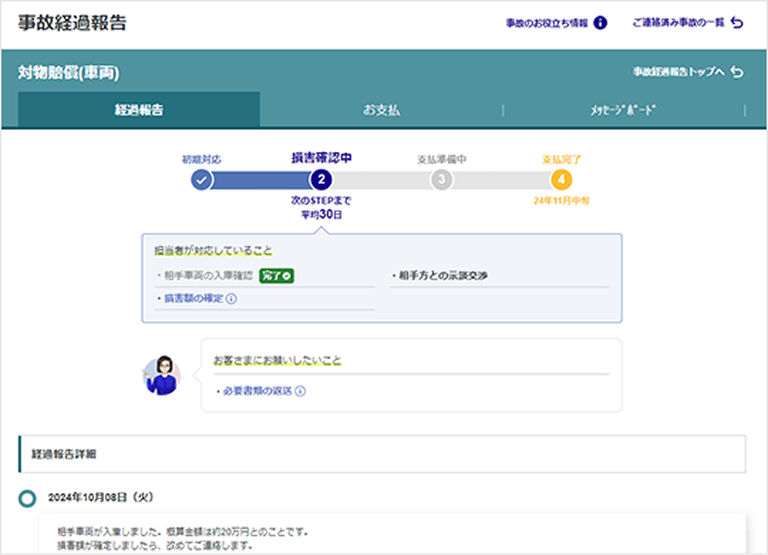Open the 損害額の確定 link text
This screenshot has height=555, width=768.
pyautogui.click(x=192, y=298)
